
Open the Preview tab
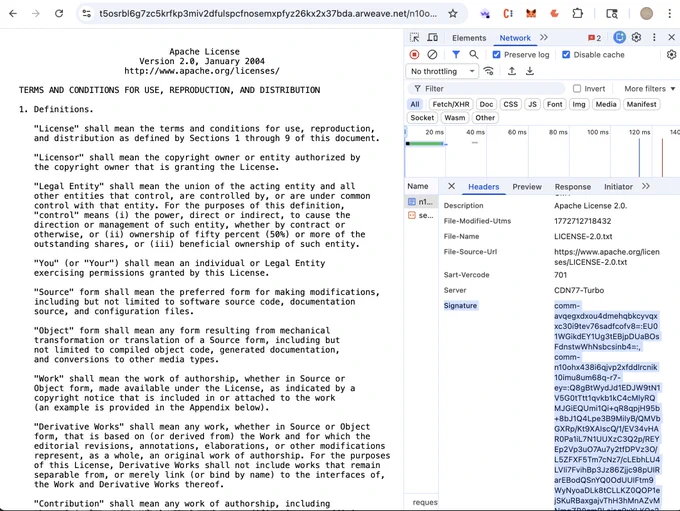pos(527,187)
